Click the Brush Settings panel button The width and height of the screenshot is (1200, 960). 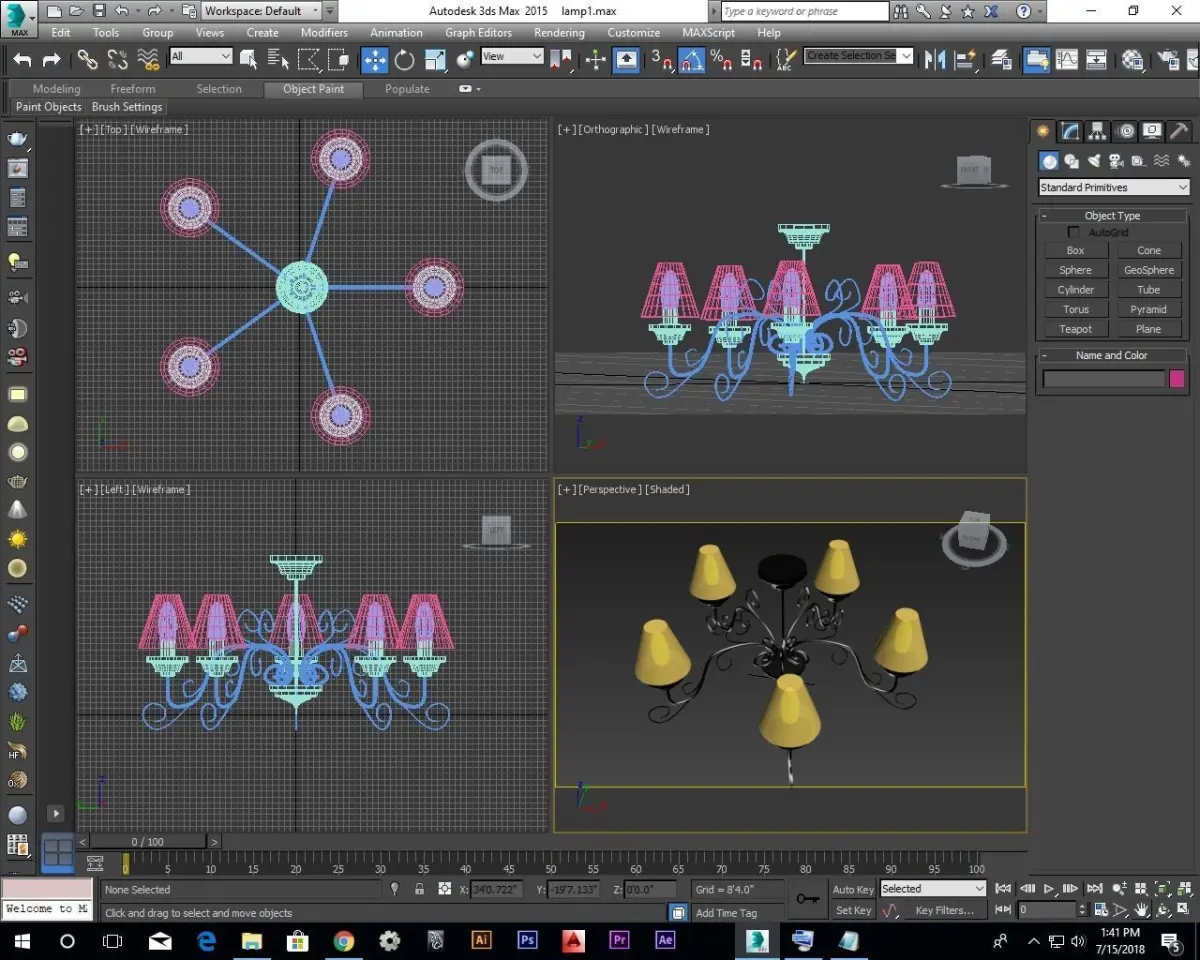(x=127, y=107)
